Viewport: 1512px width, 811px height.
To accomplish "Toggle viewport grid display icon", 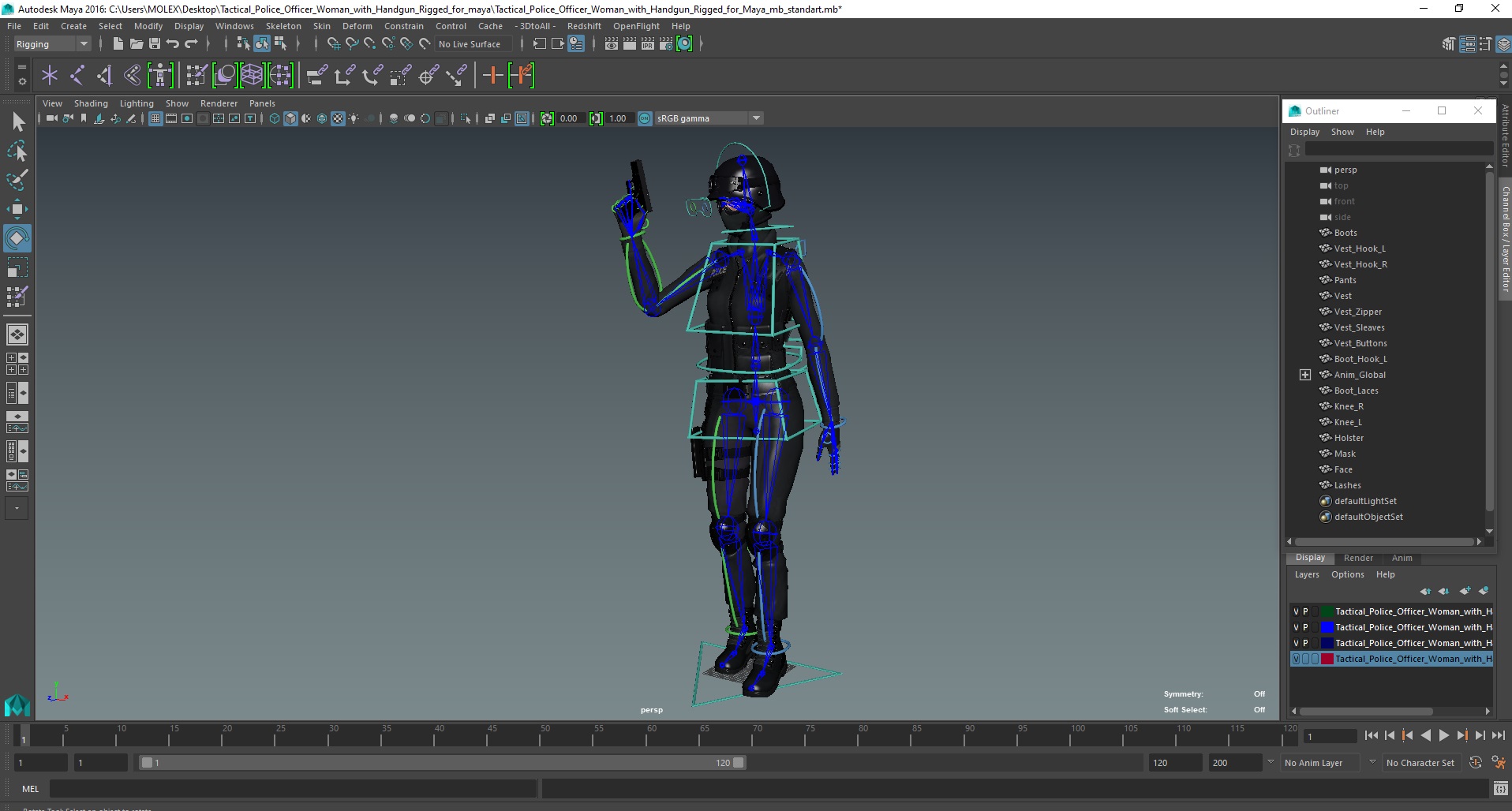I will 155,118.
